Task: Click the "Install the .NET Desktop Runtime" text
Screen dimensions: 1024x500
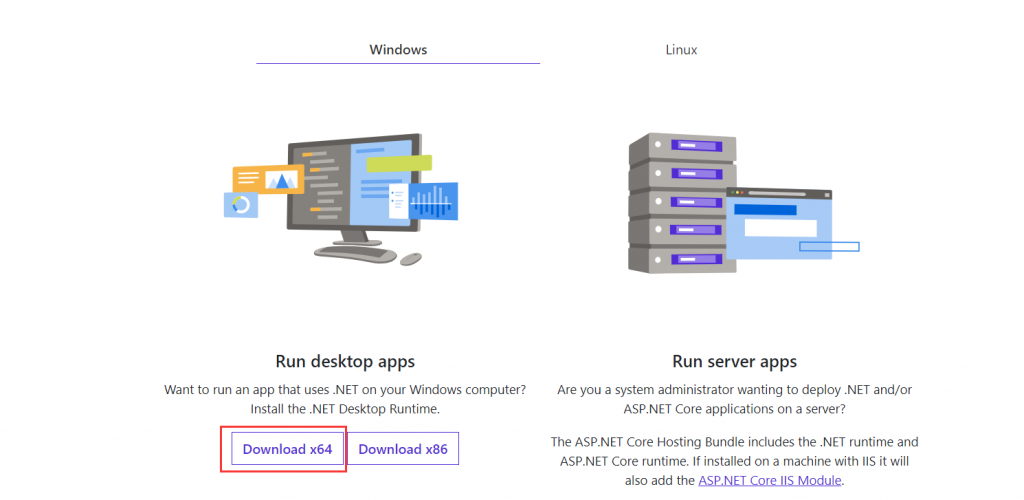Action: pos(345,408)
